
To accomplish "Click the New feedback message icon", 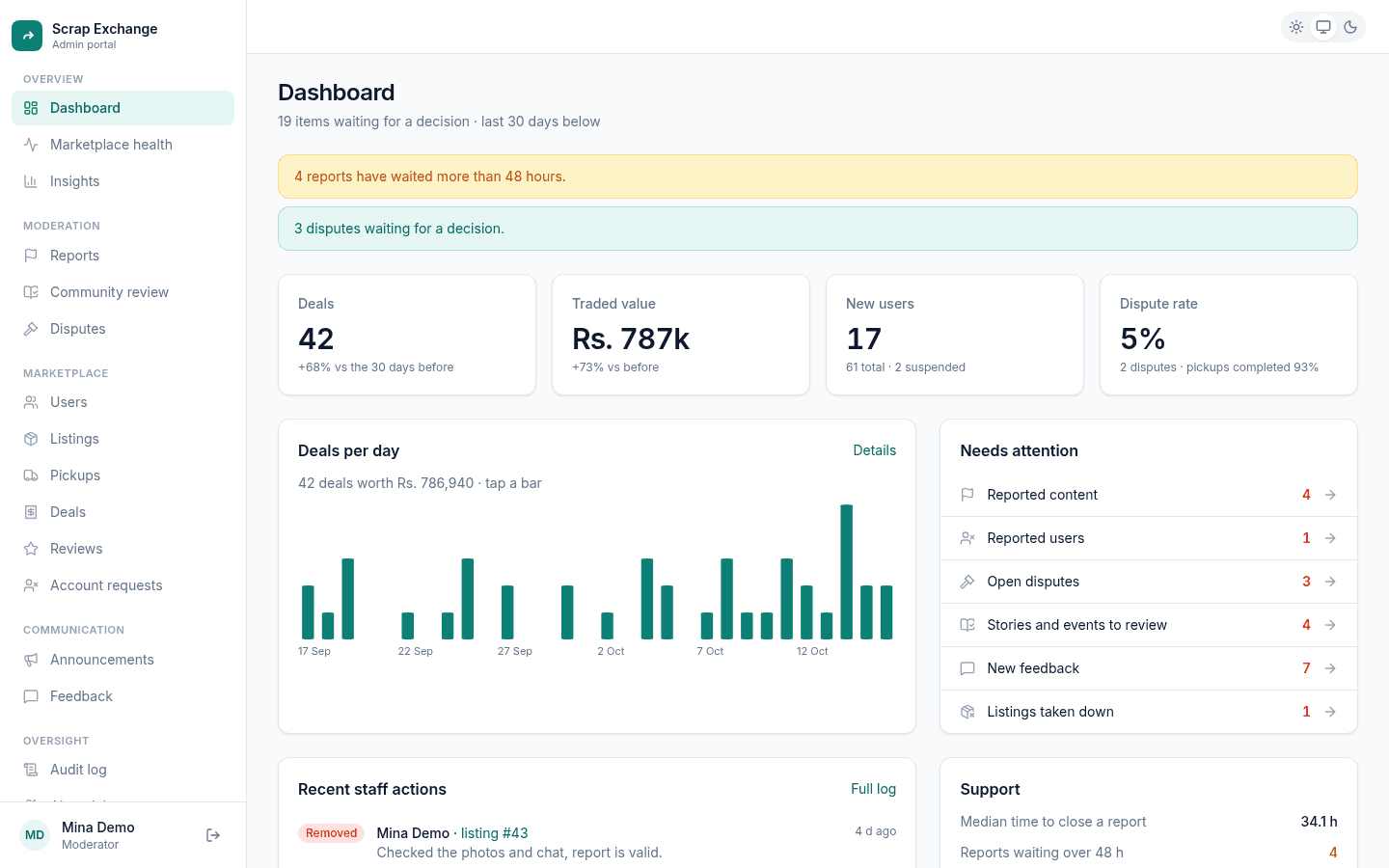I will (x=967, y=668).
